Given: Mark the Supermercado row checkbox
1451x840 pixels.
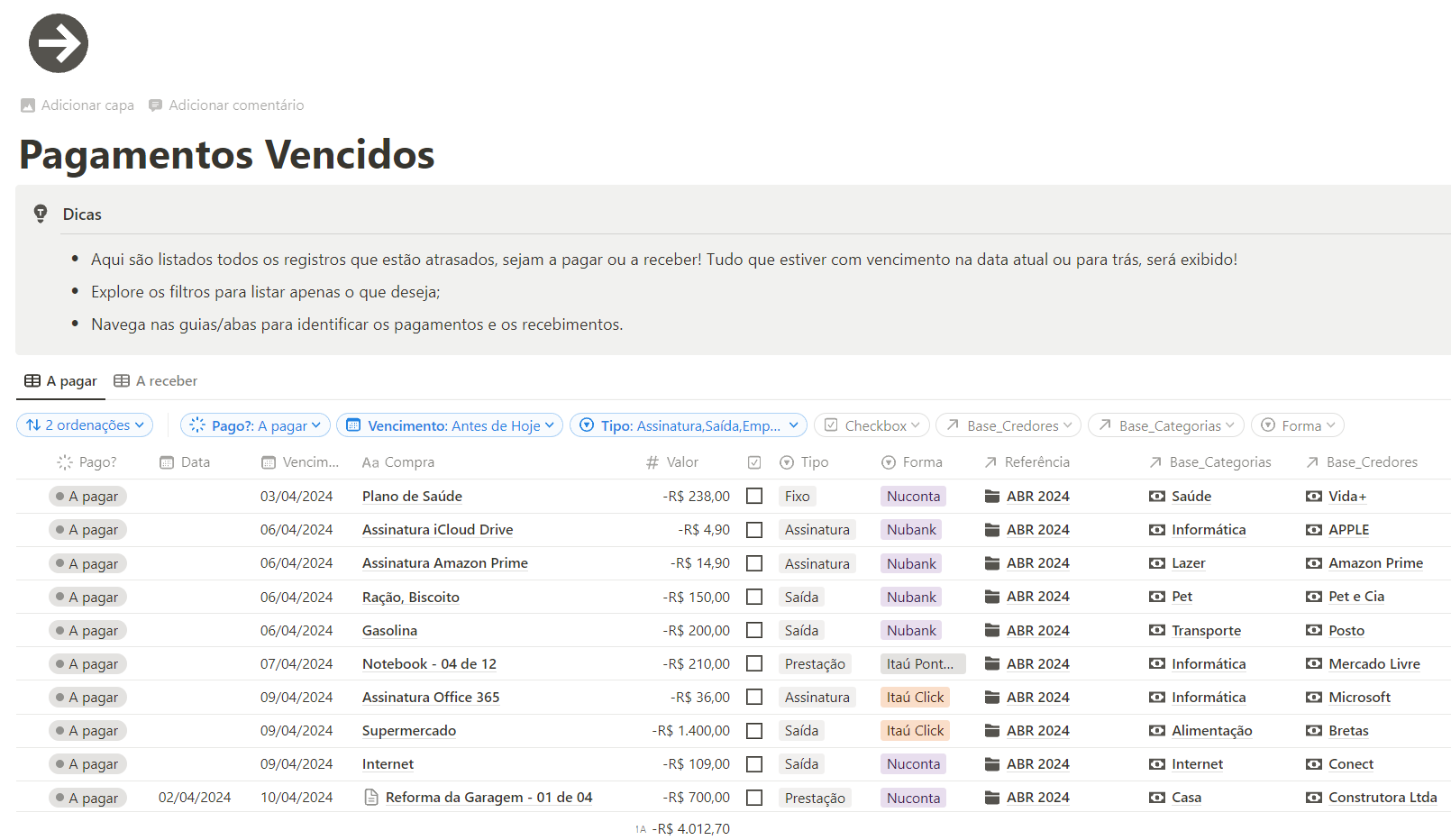Looking at the screenshot, I should pyautogui.click(x=754, y=731).
